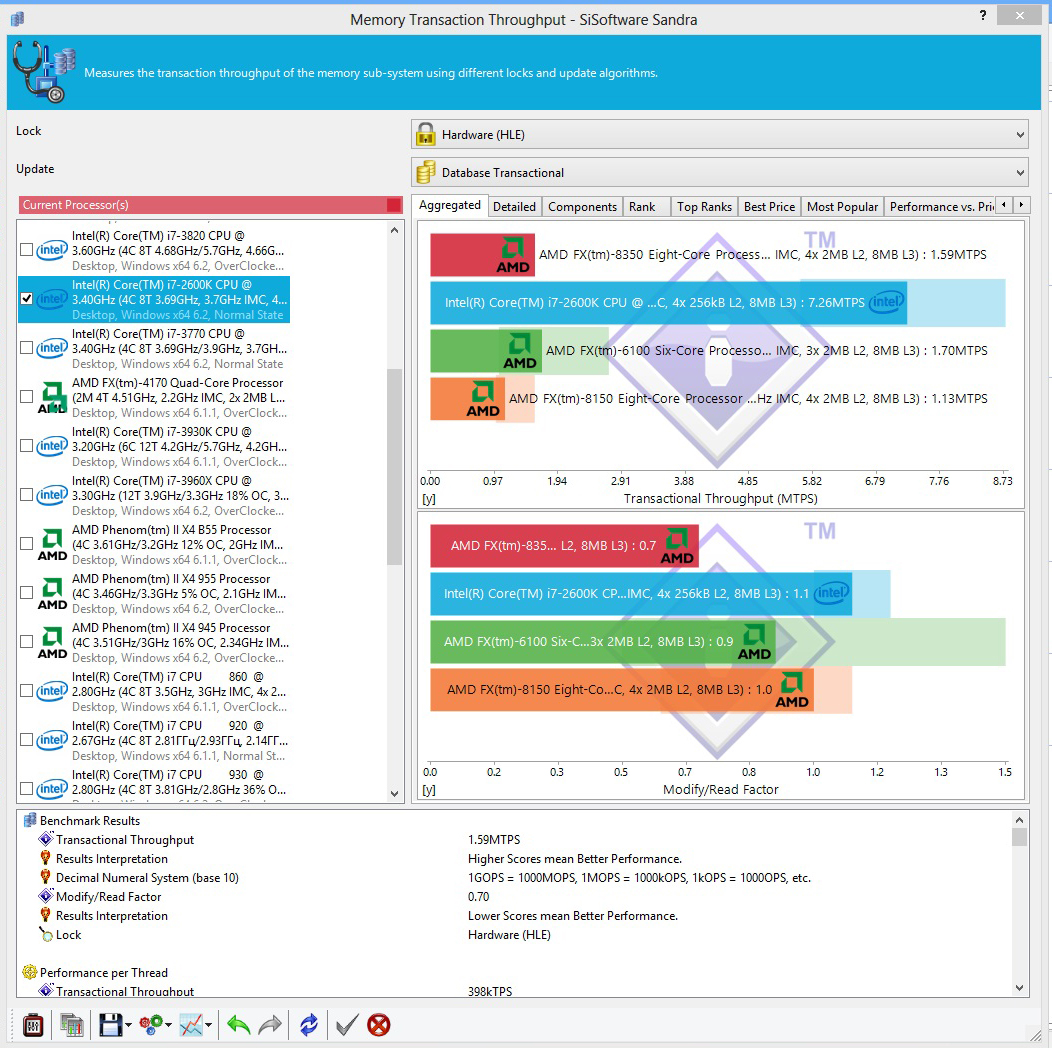Click the Current Processor(s) header bar
The image size is (1052, 1048).
click(211, 205)
